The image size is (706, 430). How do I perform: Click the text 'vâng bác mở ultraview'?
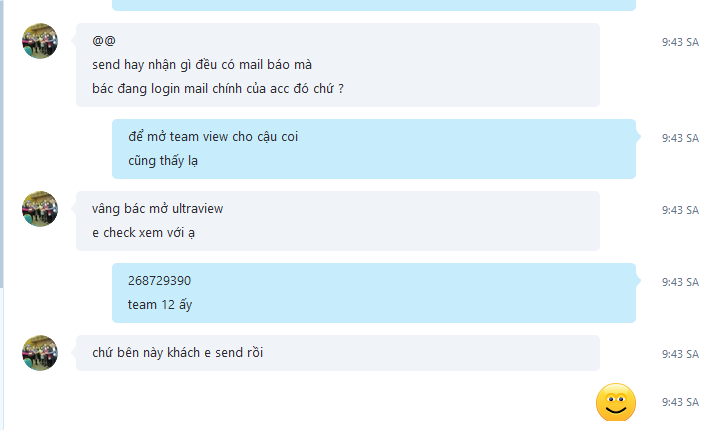click(x=158, y=208)
